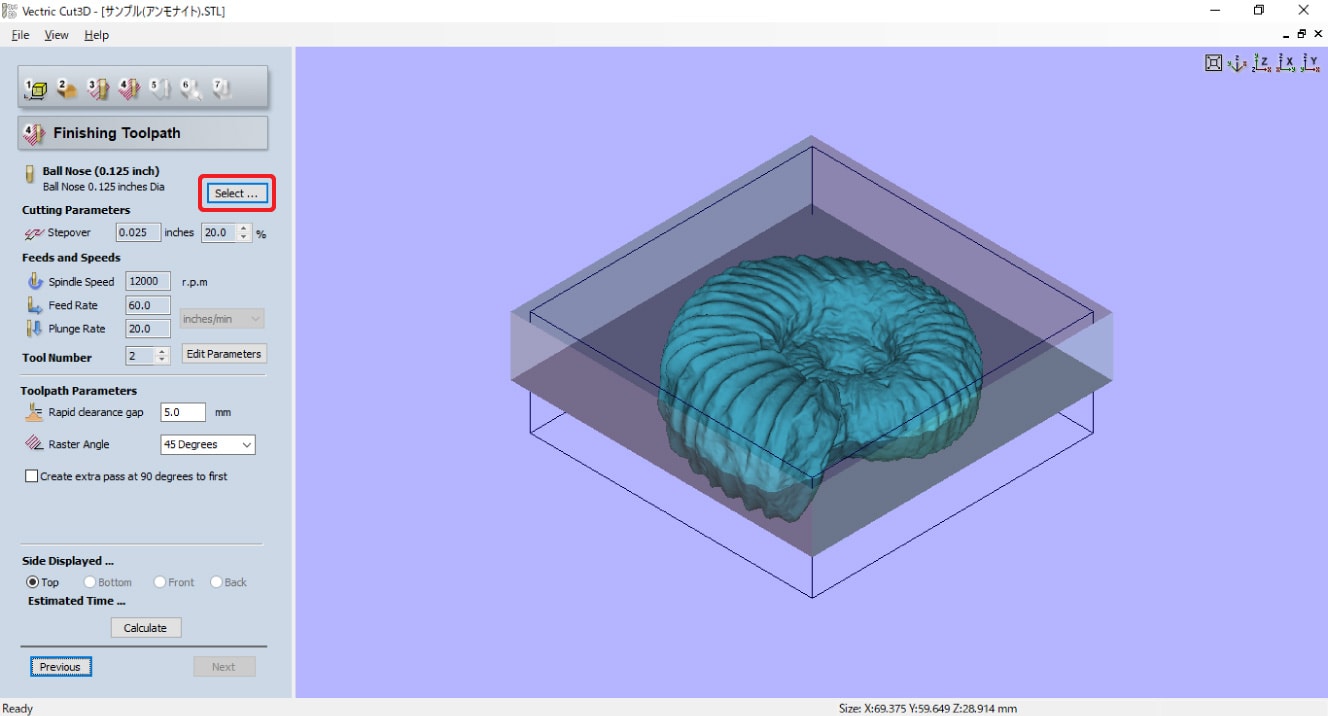View model along the Y axis

coord(1310,63)
